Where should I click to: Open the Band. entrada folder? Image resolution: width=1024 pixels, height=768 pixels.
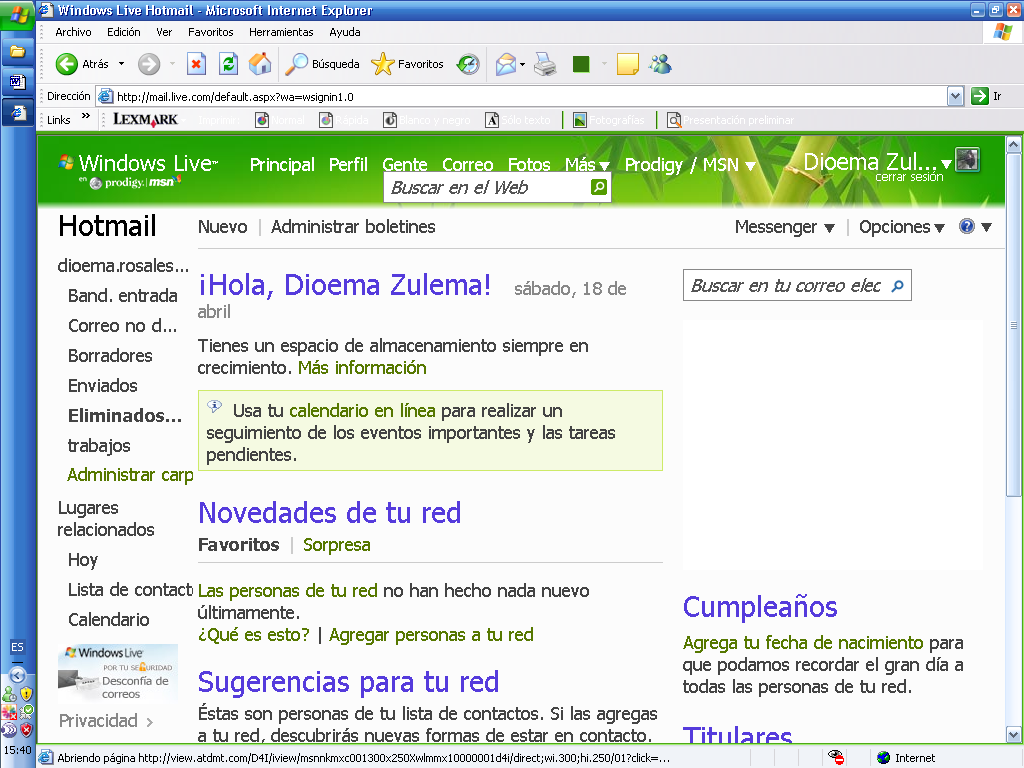pos(122,296)
